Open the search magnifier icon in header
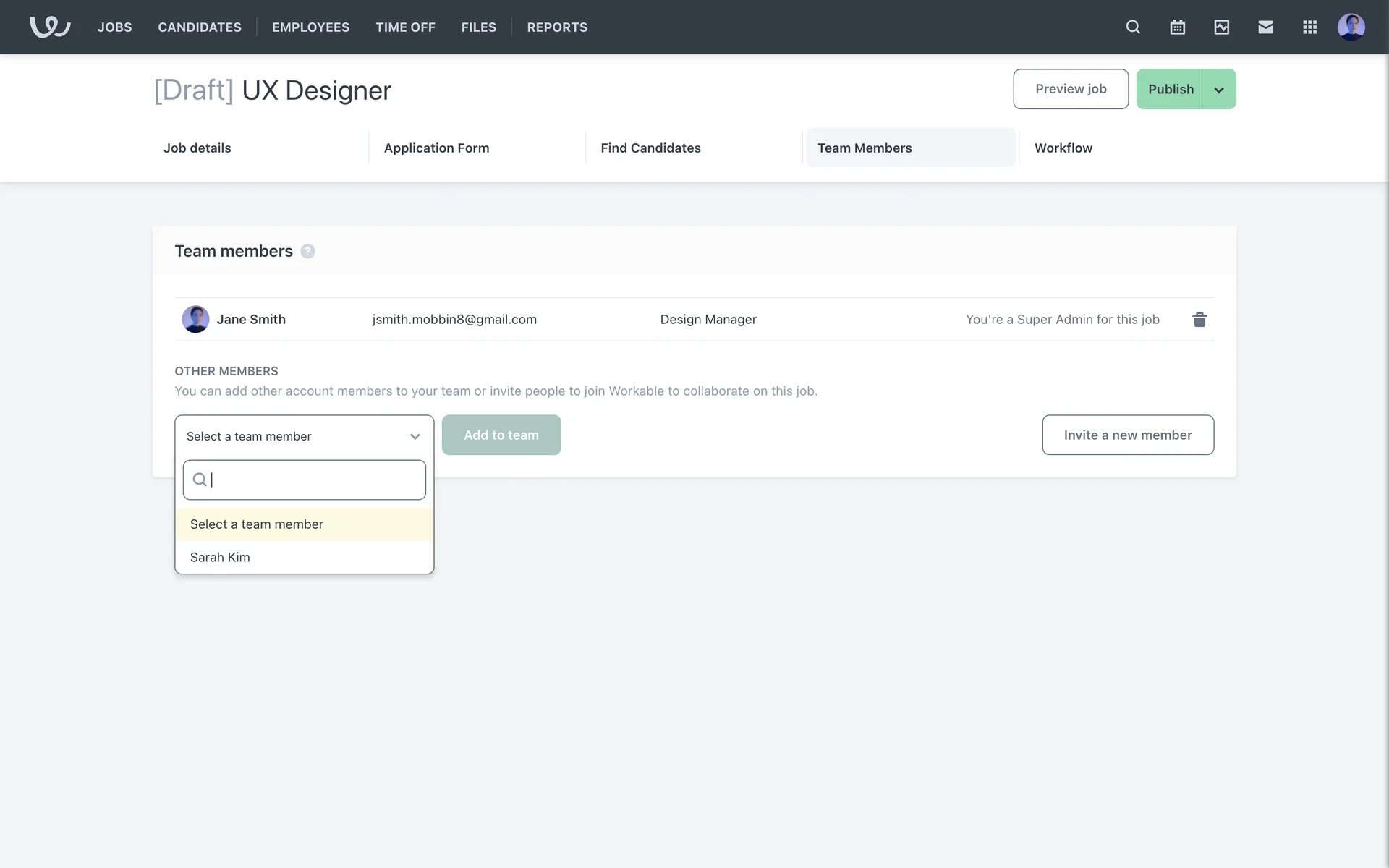This screenshot has height=868, width=1389. [1133, 27]
